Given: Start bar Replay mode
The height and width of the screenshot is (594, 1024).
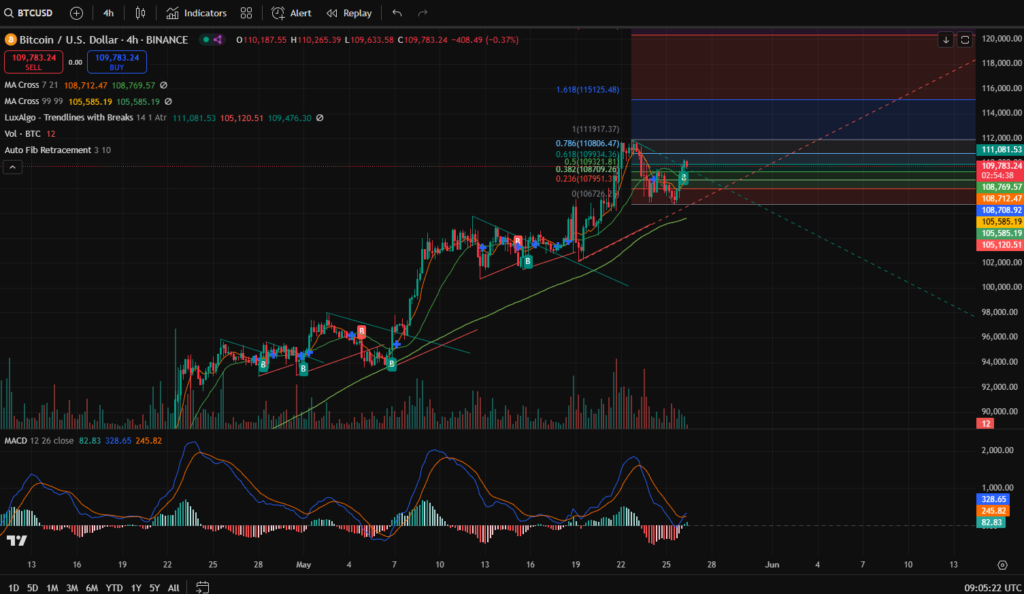Looking at the screenshot, I should [x=349, y=13].
